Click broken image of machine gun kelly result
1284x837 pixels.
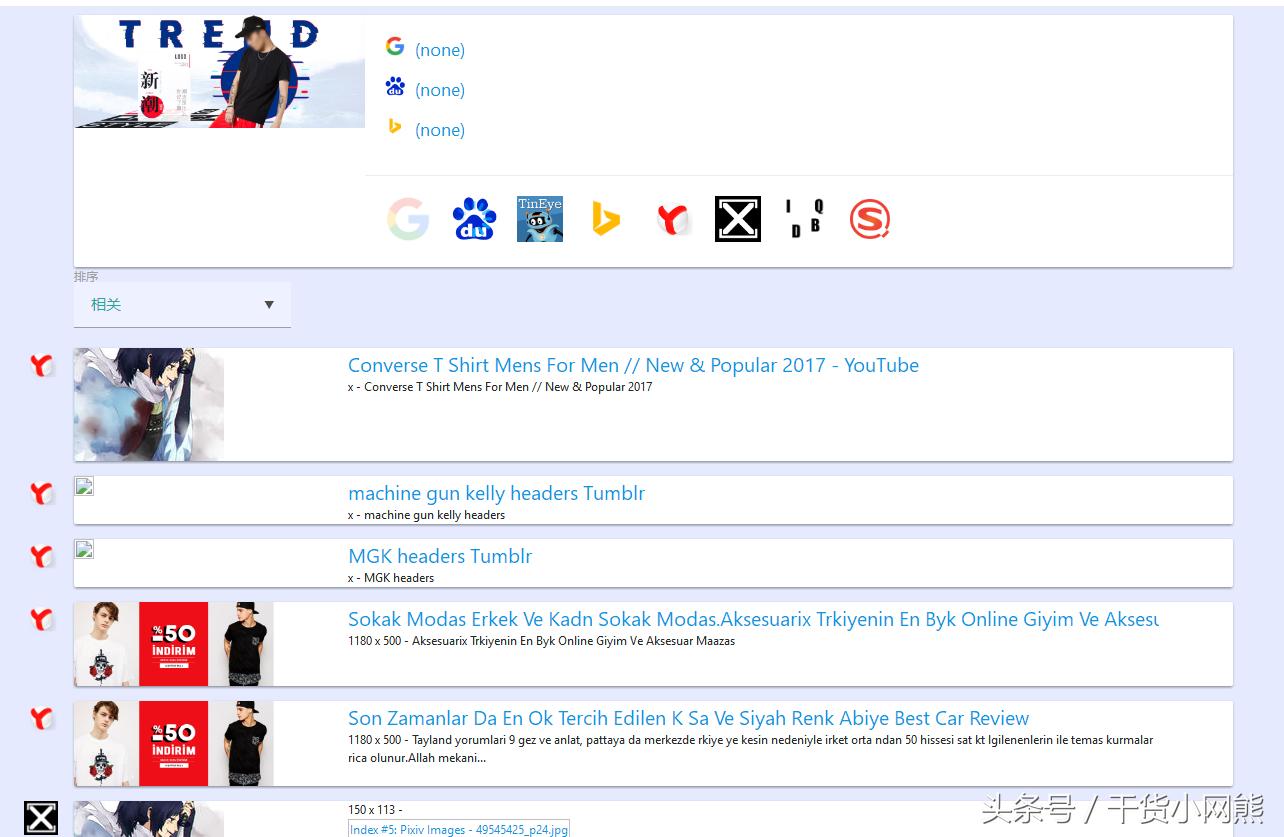(x=84, y=486)
